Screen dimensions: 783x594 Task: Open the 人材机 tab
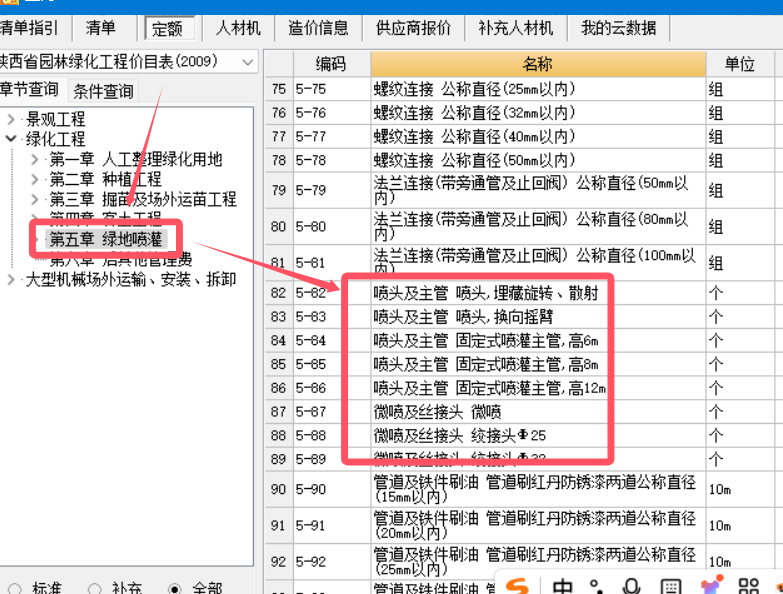pyautogui.click(x=238, y=28)
